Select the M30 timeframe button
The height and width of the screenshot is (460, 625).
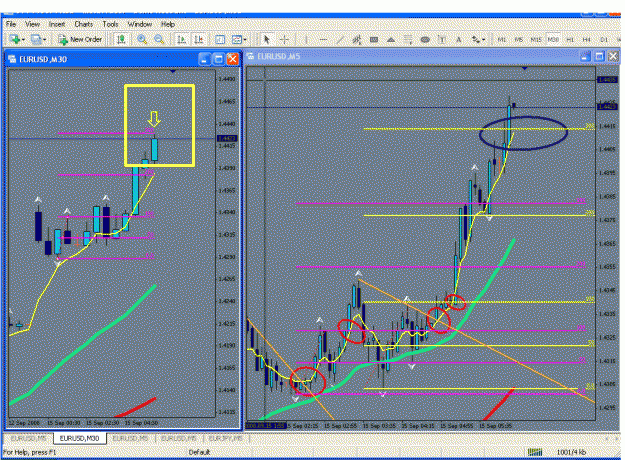coord(553,39)
